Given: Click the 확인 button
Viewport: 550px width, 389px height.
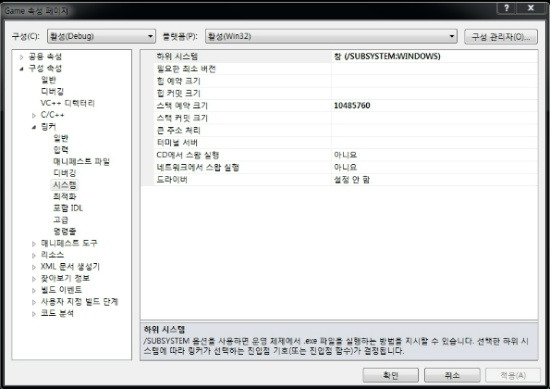Looking at the screenshot, I should [390, 376].
